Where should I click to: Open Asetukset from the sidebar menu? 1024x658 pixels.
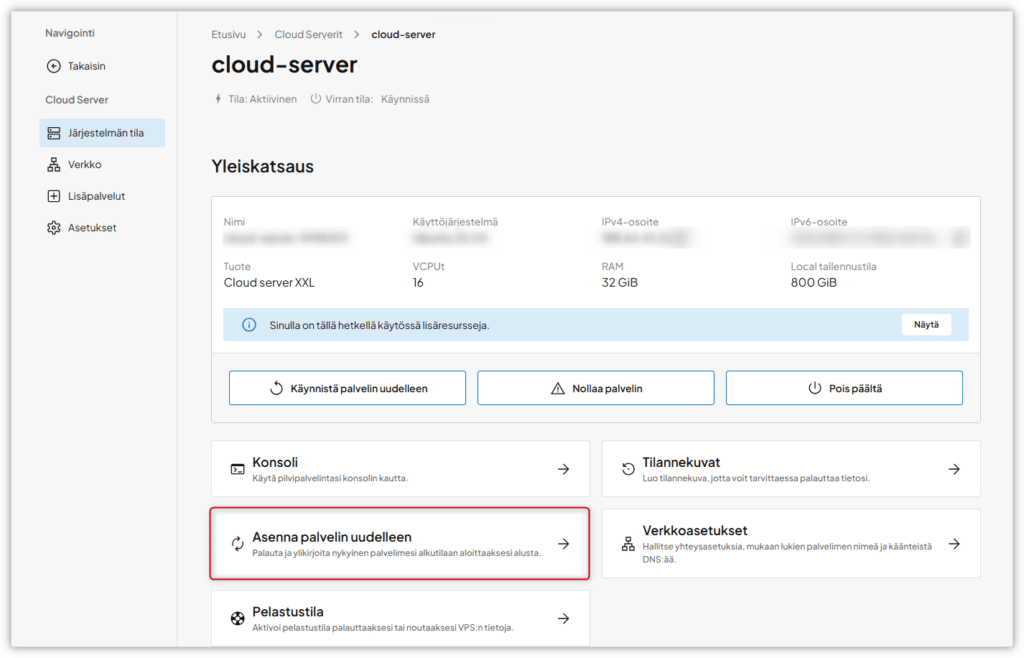point(92,228)
